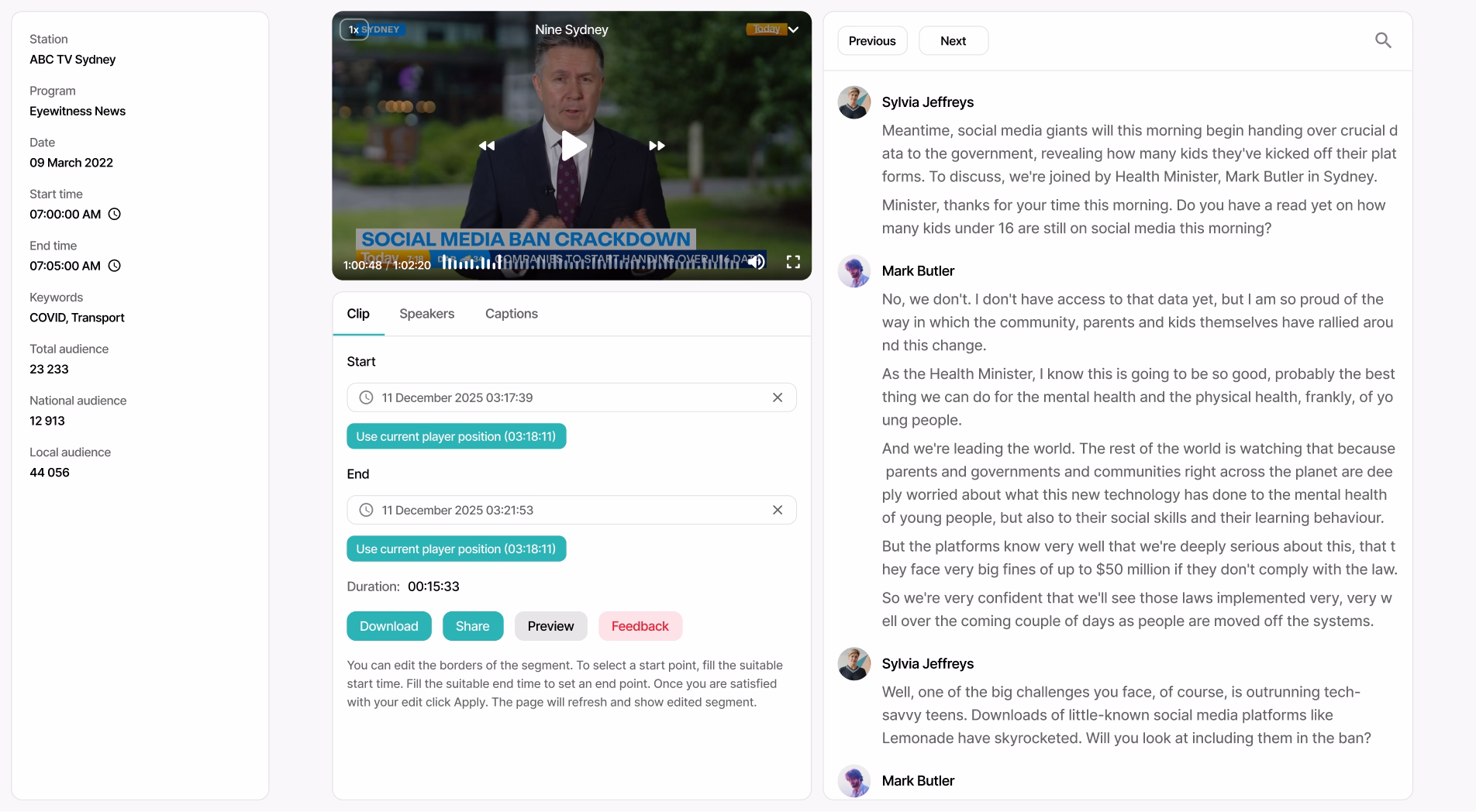This screenshot has height=812, width=1476.
Task: Click Sylvia Jeffreys' avatar above 'Well, one of'
Action: tap(854, 664)
